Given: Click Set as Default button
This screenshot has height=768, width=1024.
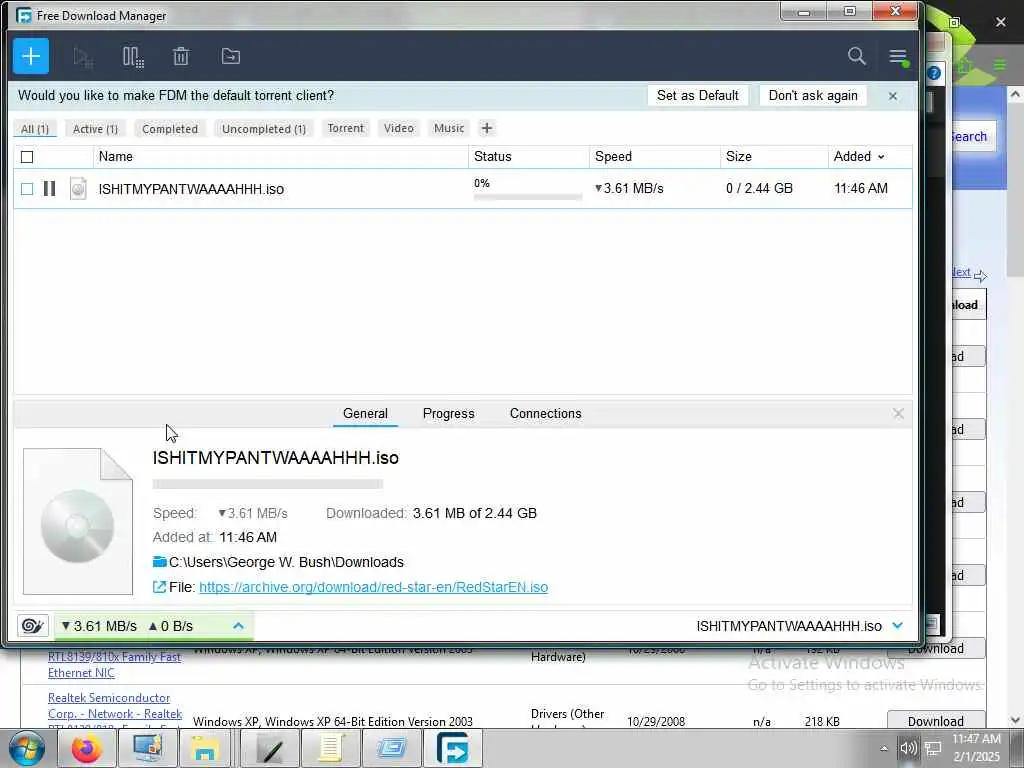Looking at the screenshot, I should pyautogui.click(x=697, y=95).
